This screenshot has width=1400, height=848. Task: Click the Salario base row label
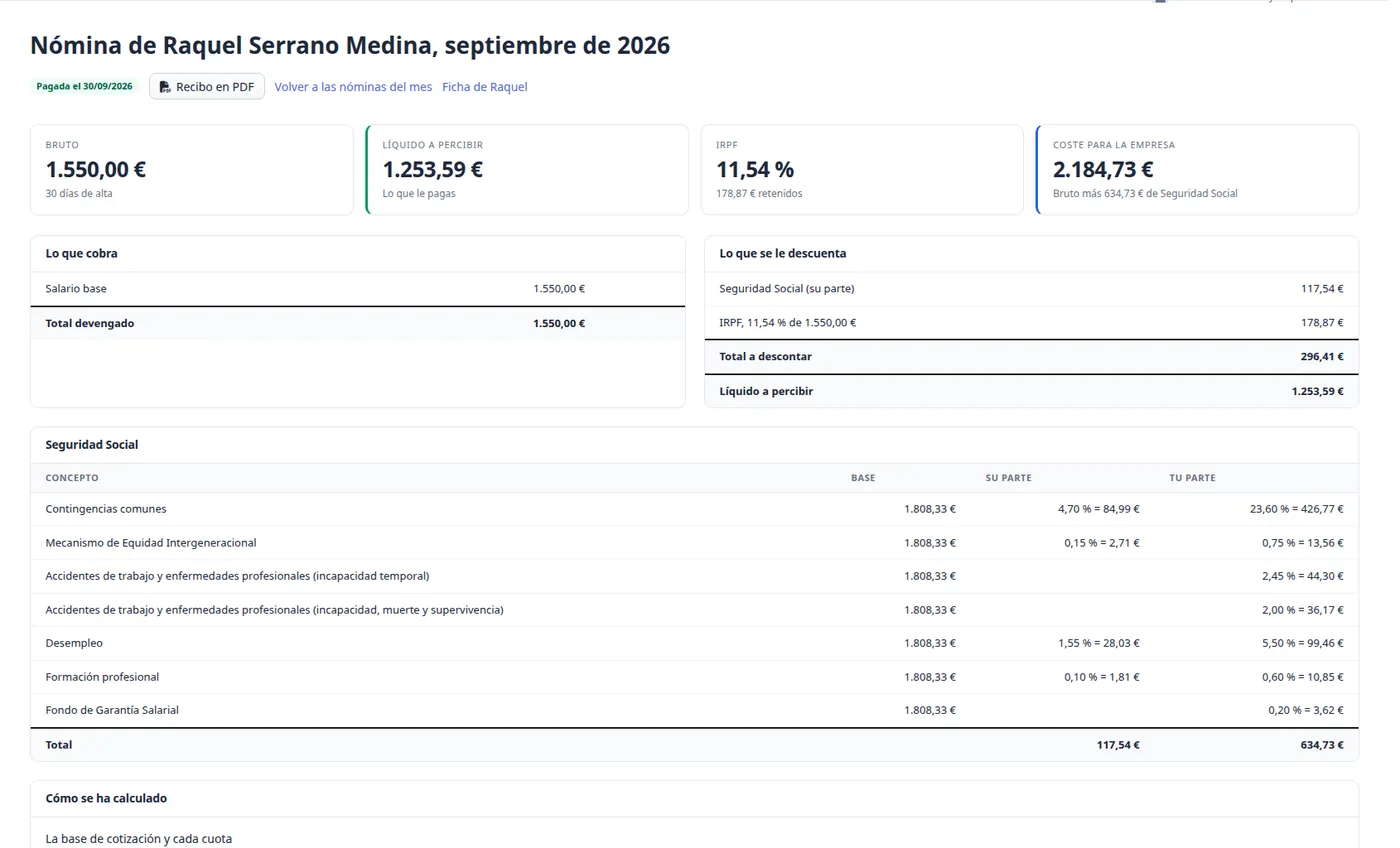point(76,289)
